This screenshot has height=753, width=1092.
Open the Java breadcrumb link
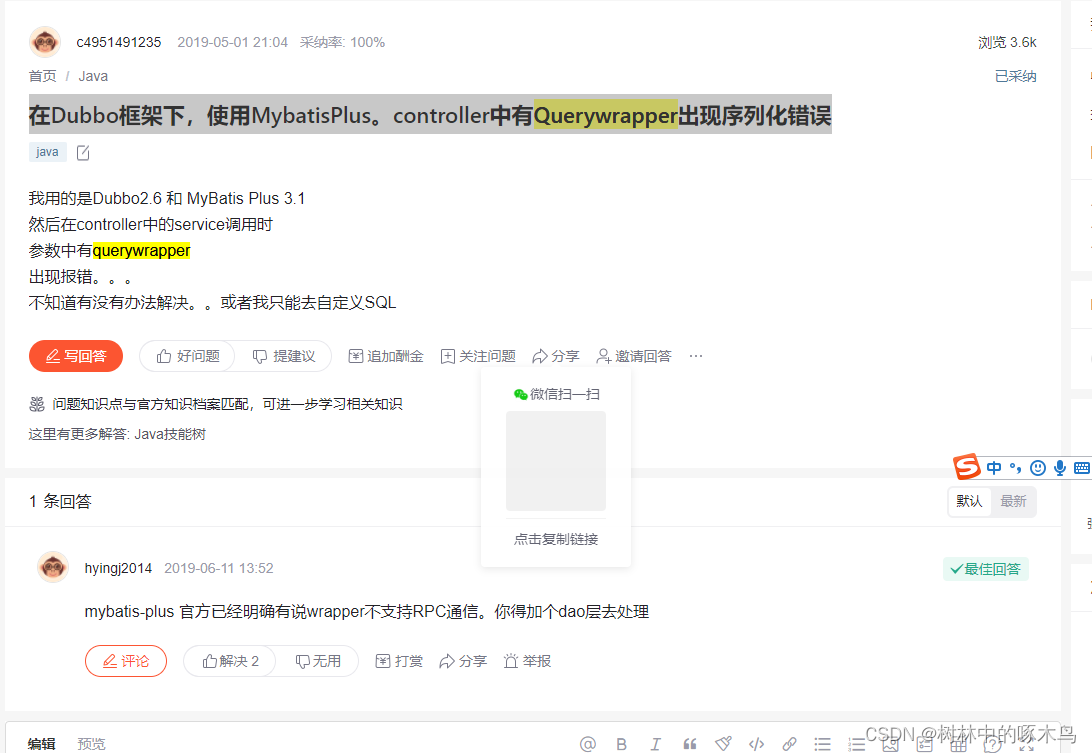click(x=93, y=76)
